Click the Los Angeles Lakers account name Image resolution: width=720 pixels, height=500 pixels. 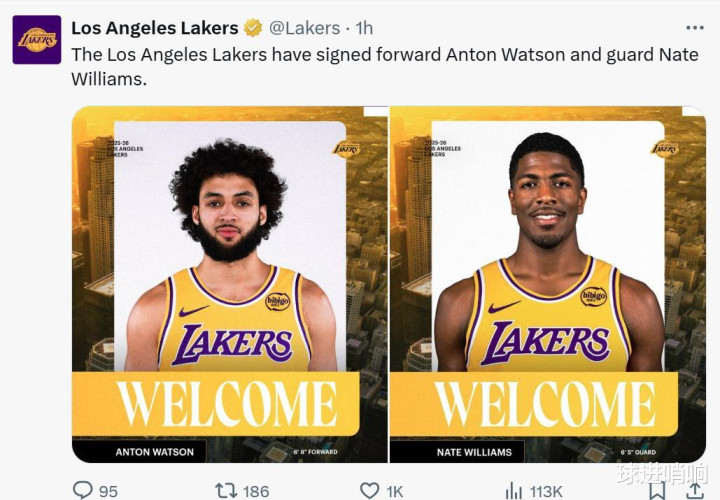(x=155, y=28)
